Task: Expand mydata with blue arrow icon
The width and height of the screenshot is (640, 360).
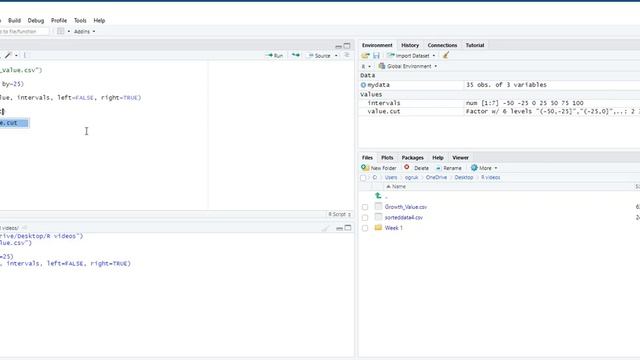Action: (x=363, y=85)
